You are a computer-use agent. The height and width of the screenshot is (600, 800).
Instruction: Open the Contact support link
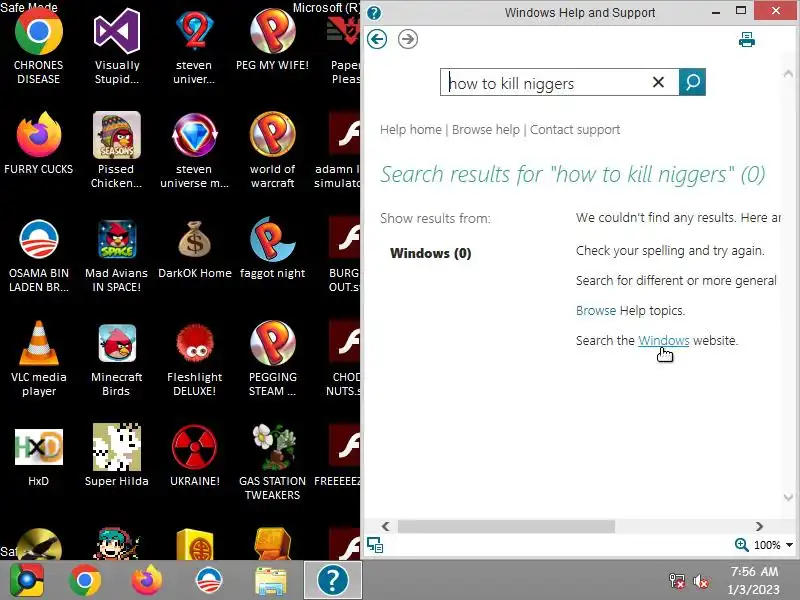[575, 130]
